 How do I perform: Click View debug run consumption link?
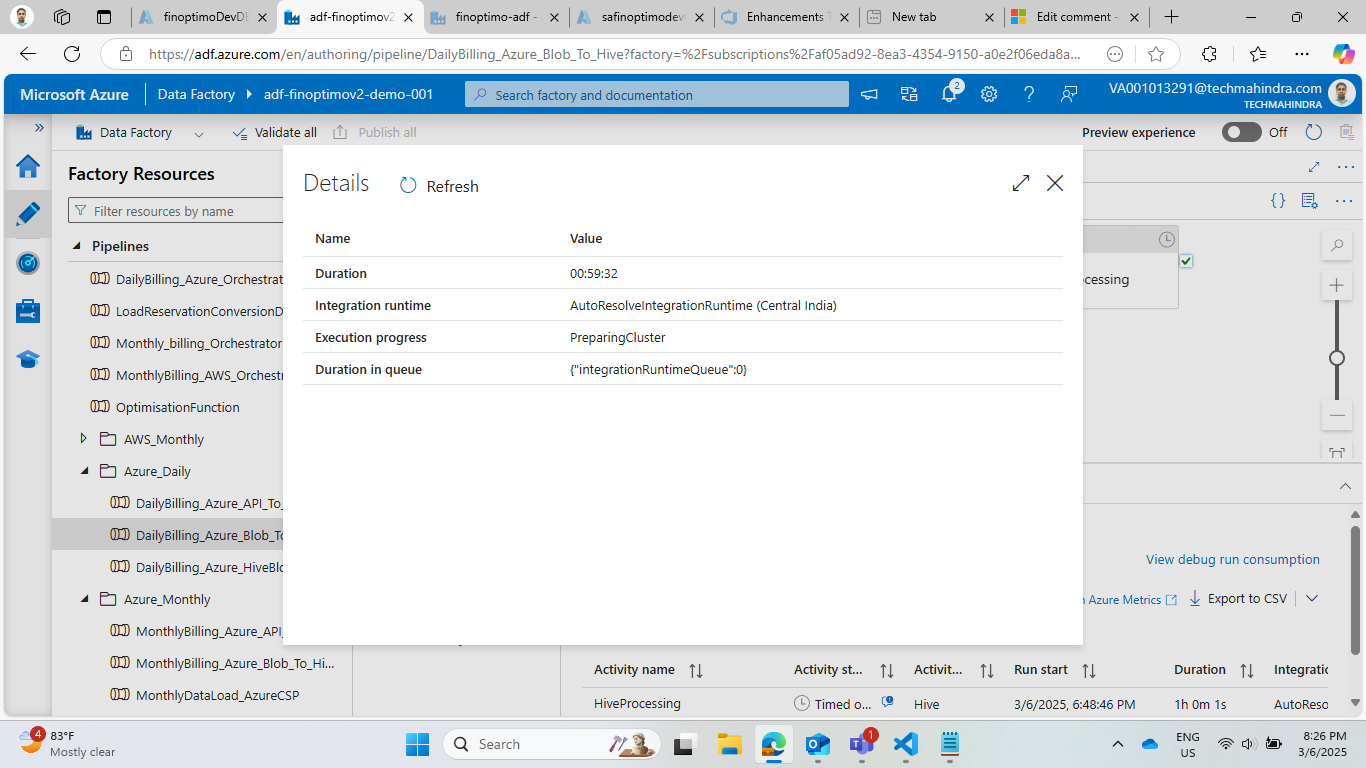(1233, 559)
